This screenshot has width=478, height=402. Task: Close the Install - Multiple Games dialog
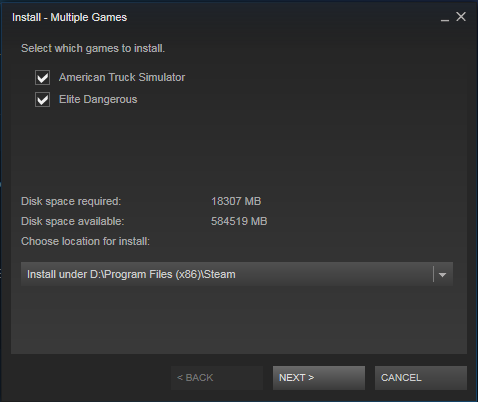pos(461,17)
